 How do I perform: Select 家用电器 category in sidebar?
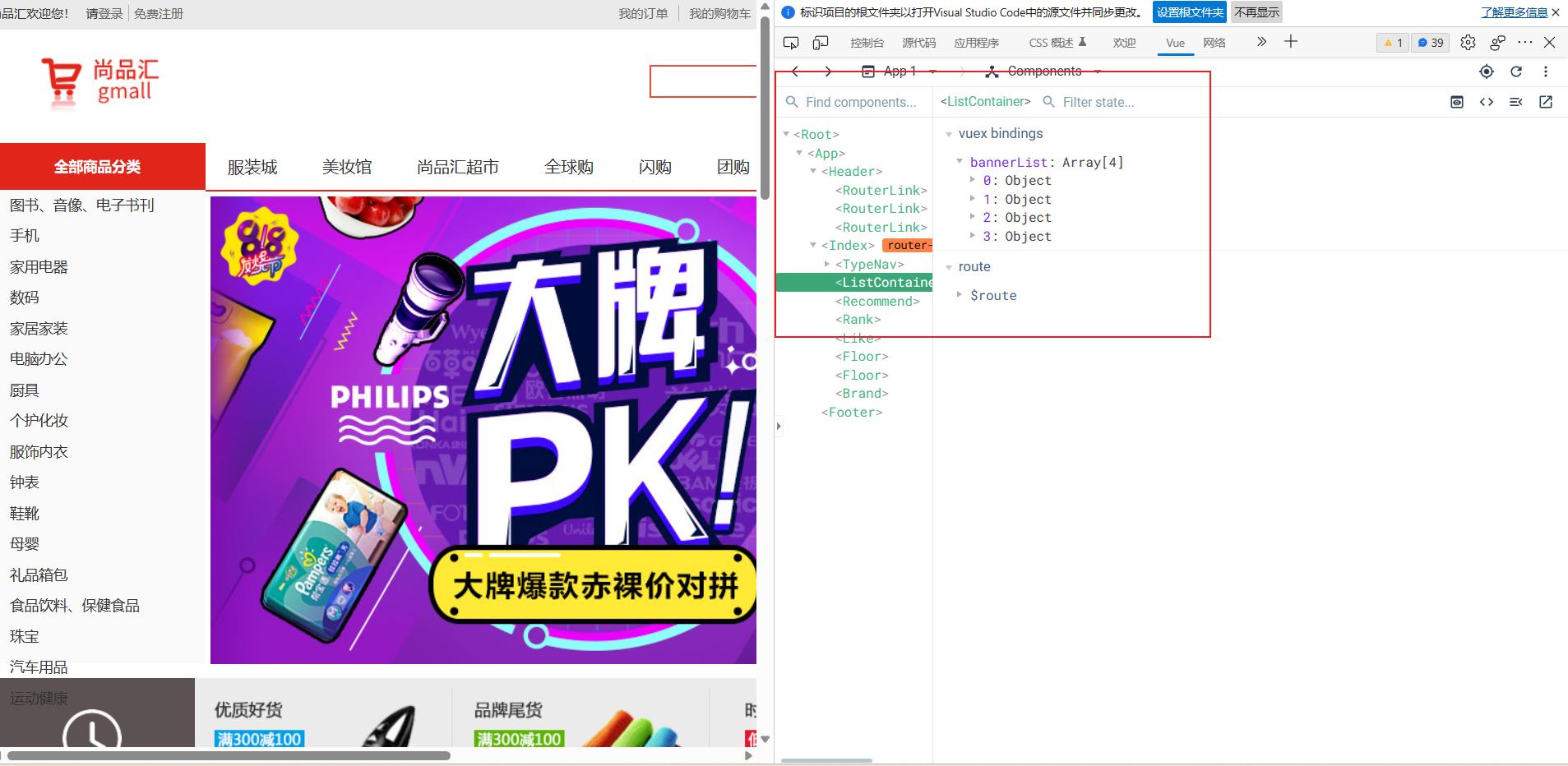(x=39, y=267)
